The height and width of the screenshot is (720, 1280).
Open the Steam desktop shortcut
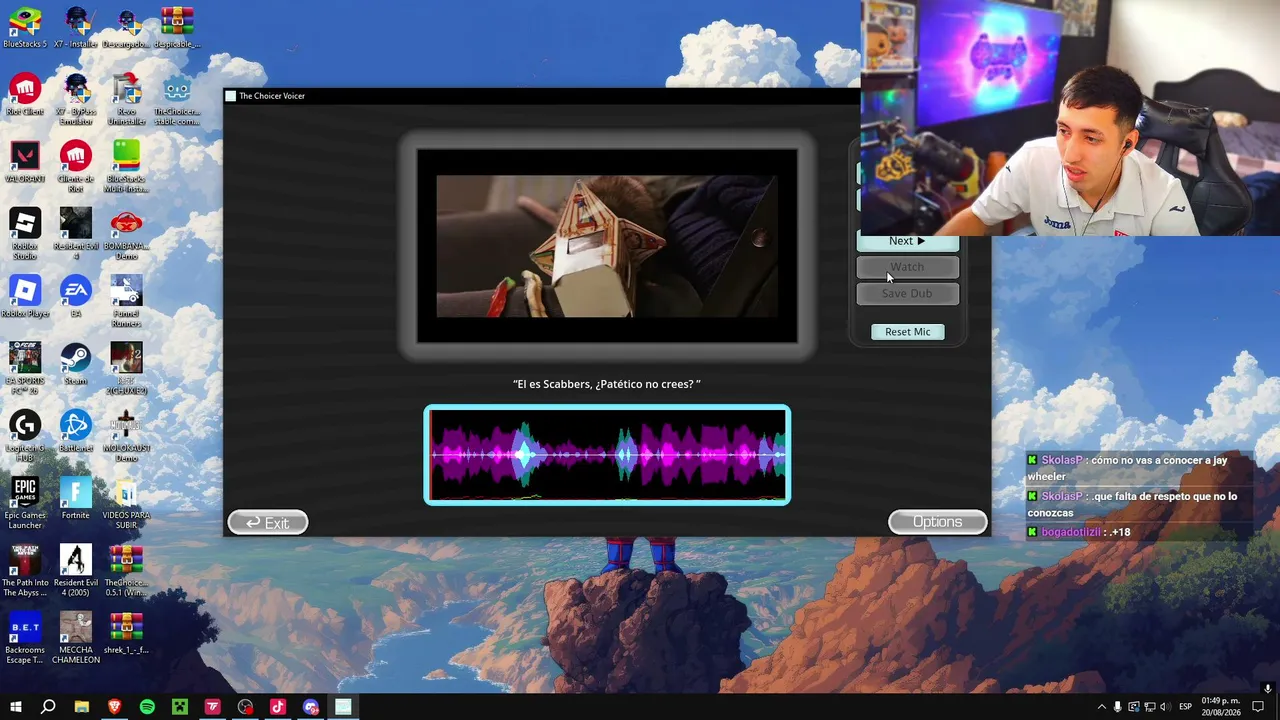[x=76, y=364]
